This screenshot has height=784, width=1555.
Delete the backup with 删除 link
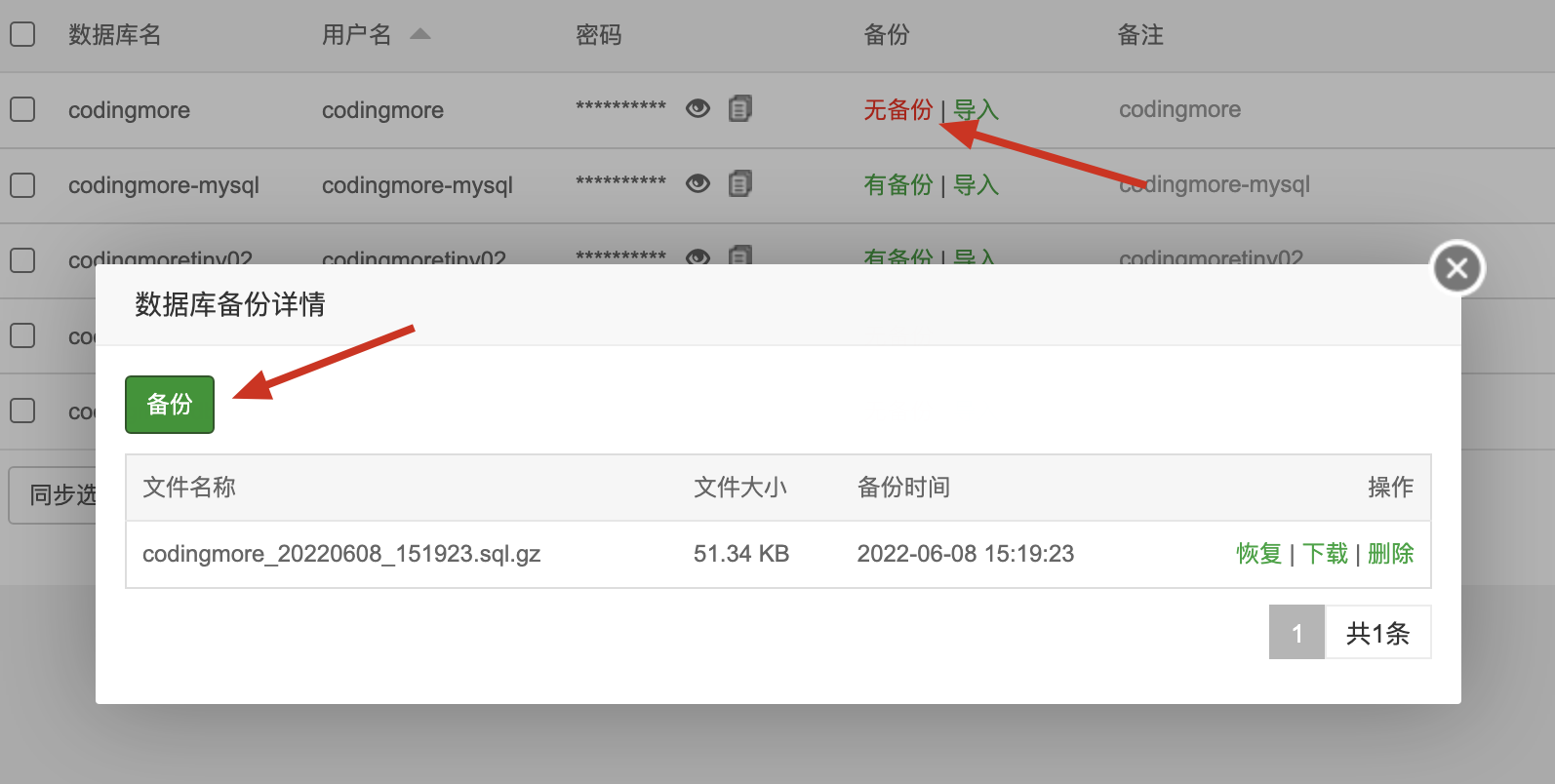tap(1390, 554)
